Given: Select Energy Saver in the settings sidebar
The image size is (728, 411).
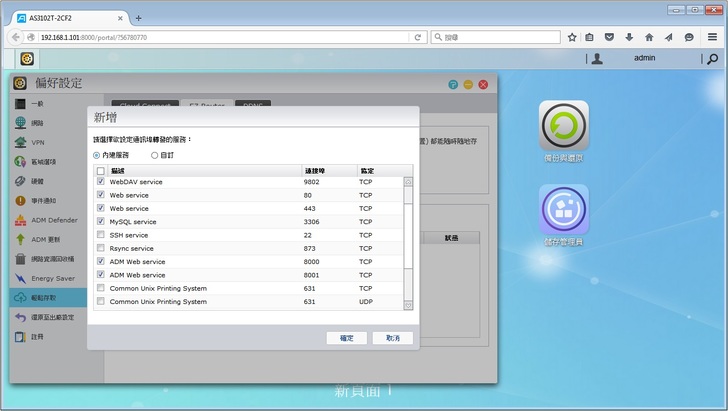Looking at the screenshot, I should click(x=54, y=278).
